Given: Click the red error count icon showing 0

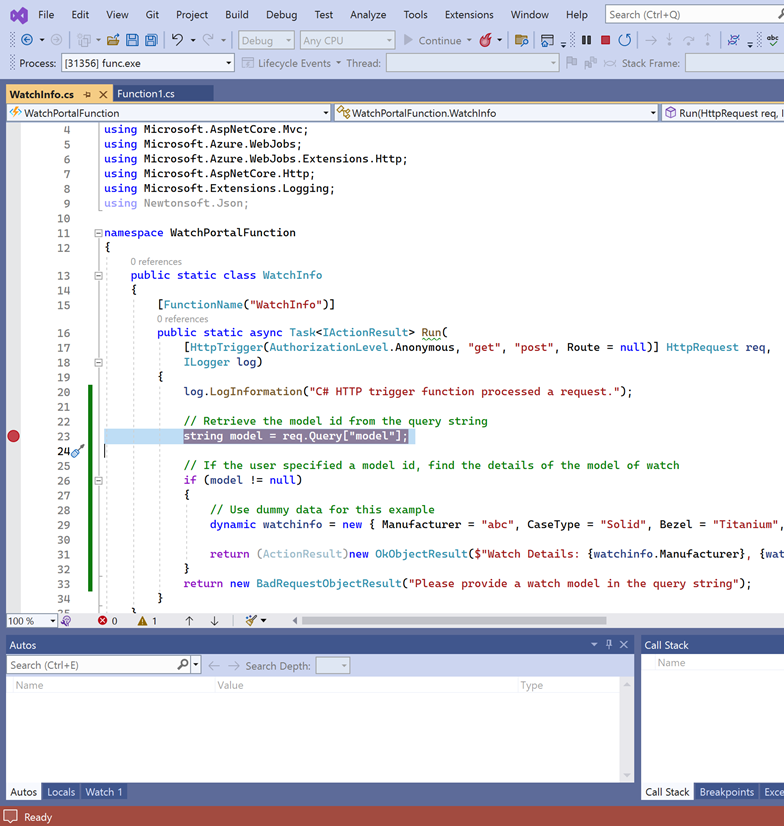Looking at the screenshot, I should point(103,621).
